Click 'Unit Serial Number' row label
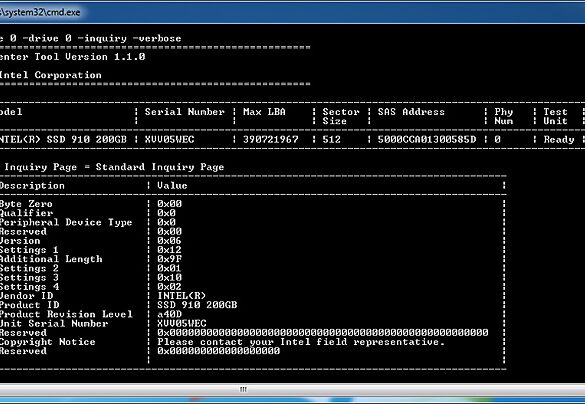The height and width of the screenshot is (404, 585). point(54,323)
